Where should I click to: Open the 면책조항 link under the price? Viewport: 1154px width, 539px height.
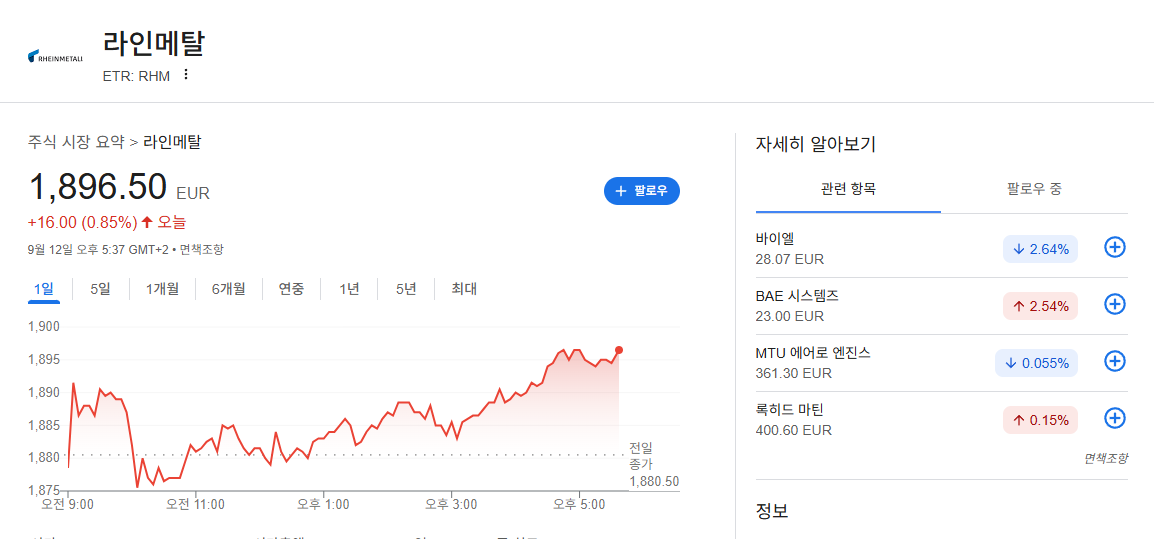(202, 250)
